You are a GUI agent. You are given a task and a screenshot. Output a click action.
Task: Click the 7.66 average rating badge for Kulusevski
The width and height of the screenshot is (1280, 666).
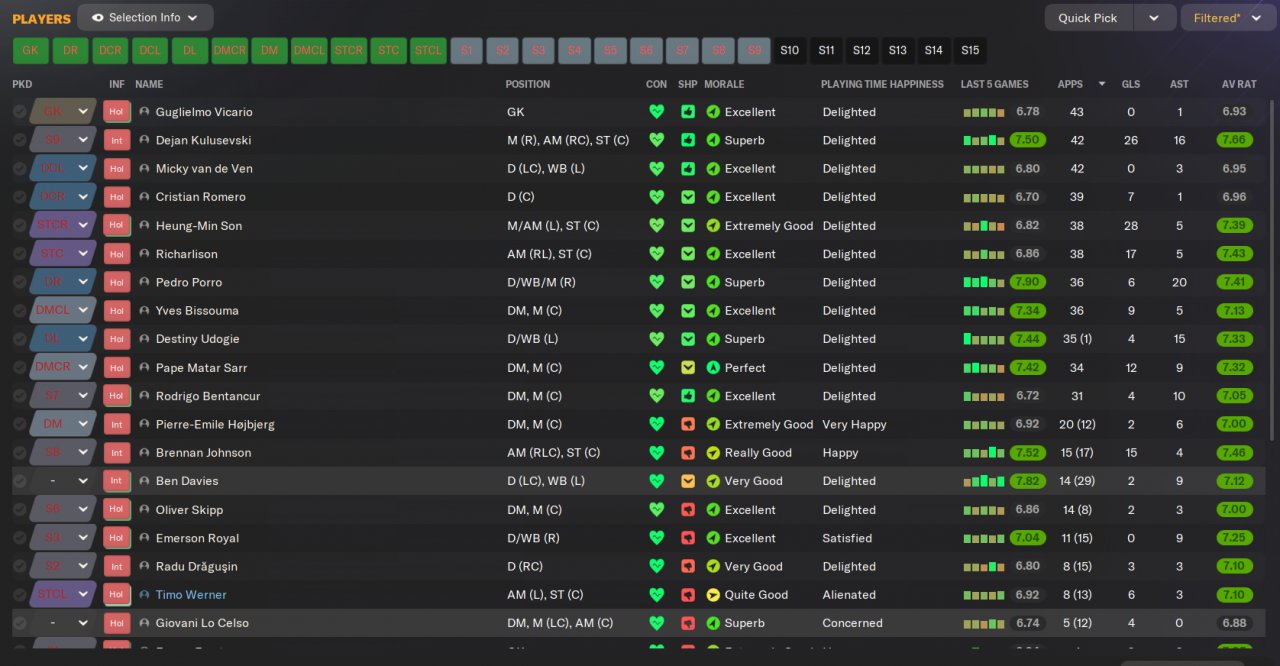pos(1234,140)
